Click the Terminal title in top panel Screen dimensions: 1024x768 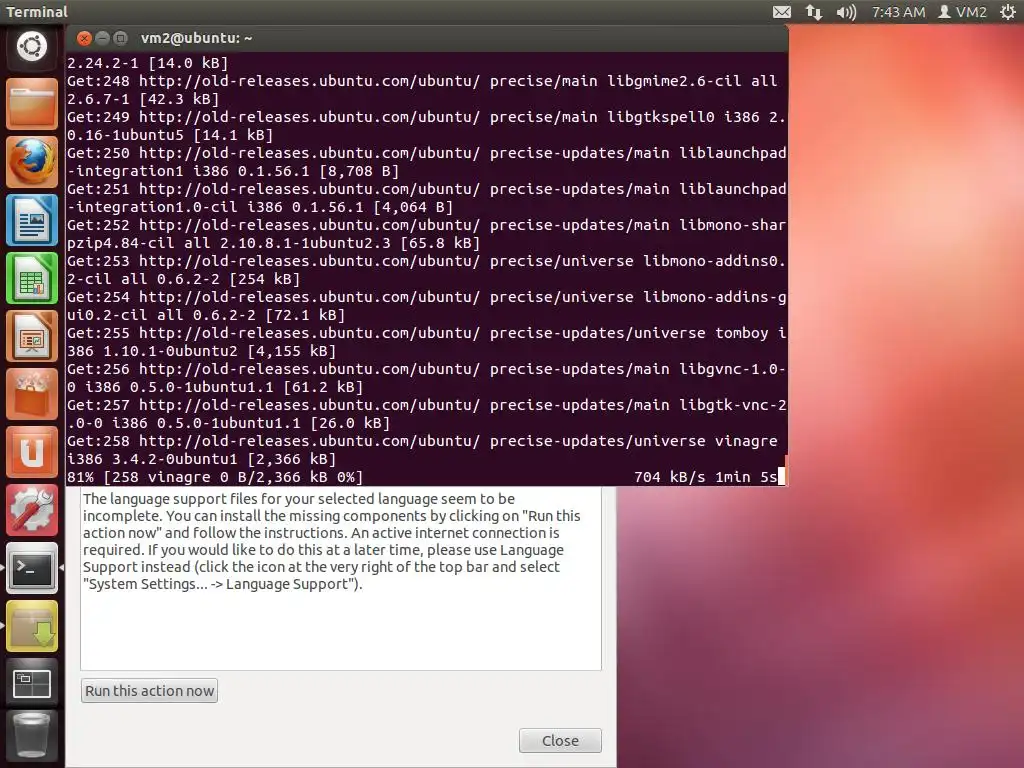tap(37, 12)
